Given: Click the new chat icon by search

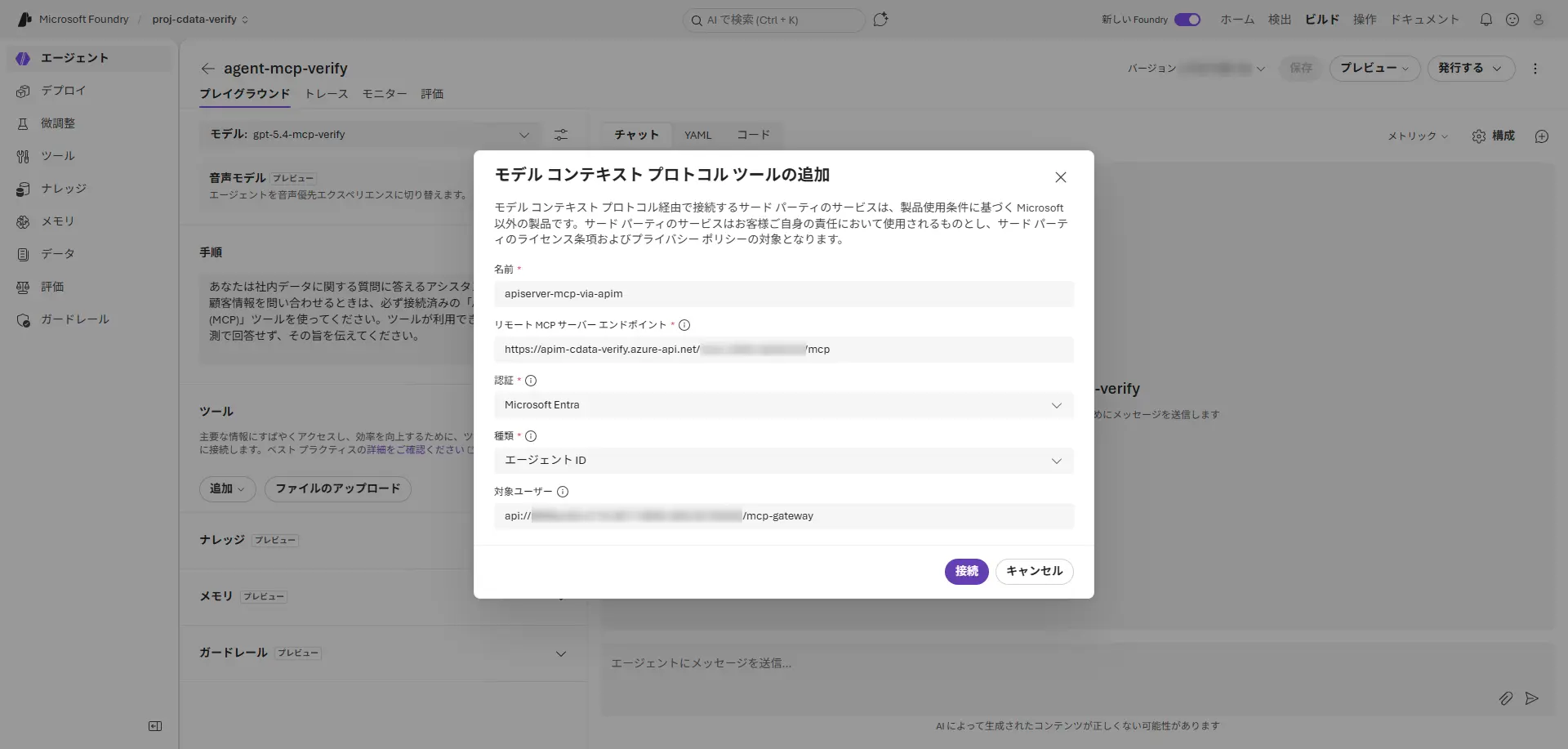Looking at the screenshot, I should pyautogui.click(x=880, y=20).
